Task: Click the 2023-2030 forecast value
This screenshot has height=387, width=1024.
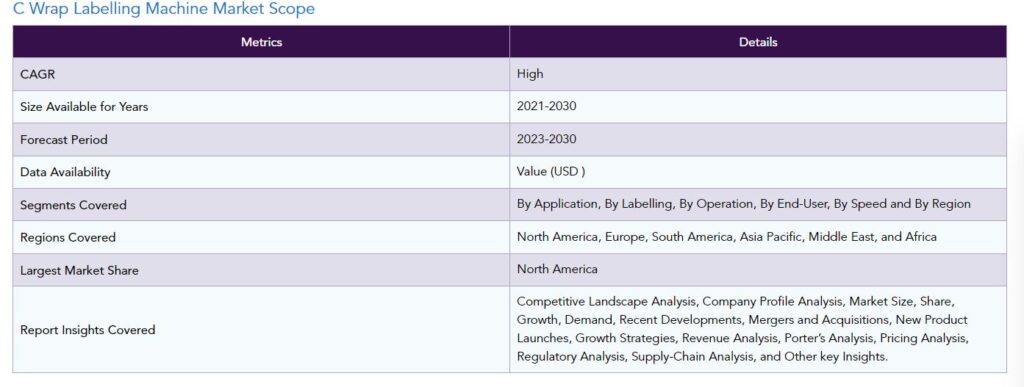Action: [547, 139]
